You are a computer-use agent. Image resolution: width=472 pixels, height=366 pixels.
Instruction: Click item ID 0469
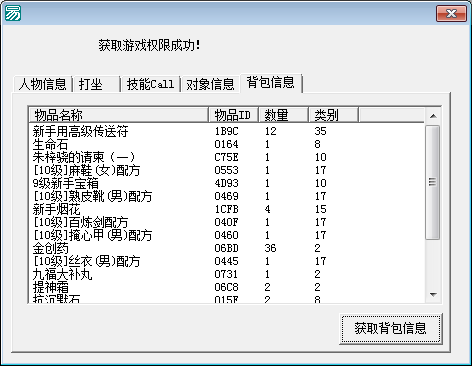[227, 196]
